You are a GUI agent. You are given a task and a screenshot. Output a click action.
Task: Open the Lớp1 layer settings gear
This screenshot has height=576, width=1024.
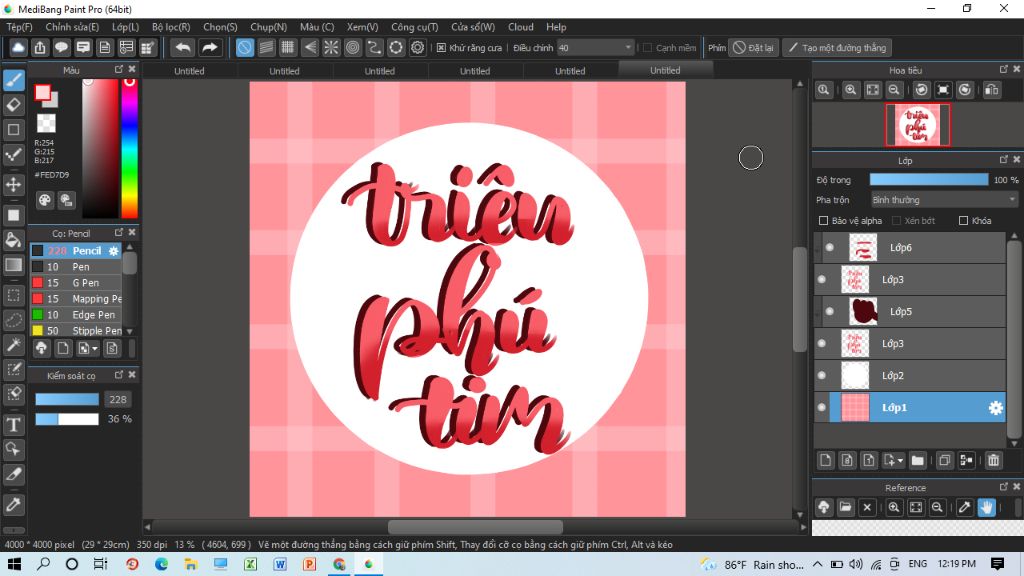coord(995,408)
